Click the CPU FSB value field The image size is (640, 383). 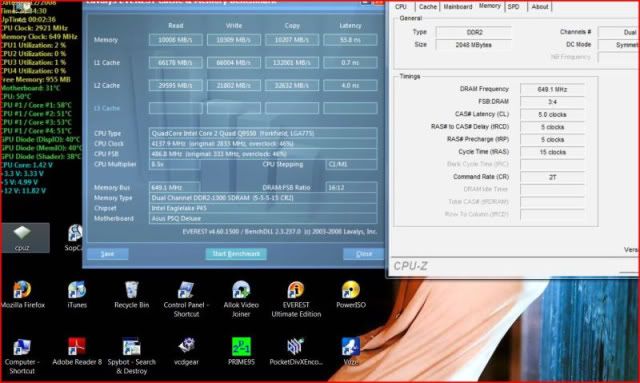tap(263, 154)
